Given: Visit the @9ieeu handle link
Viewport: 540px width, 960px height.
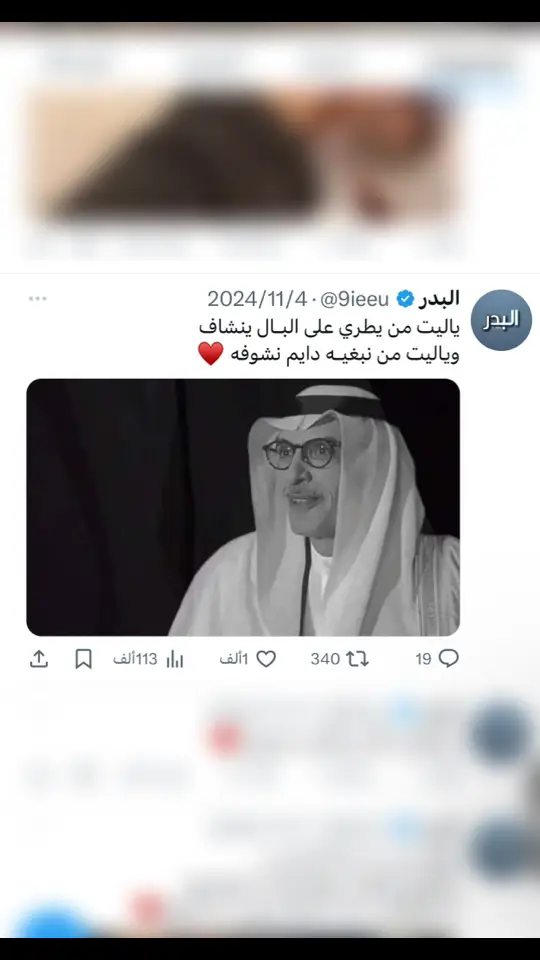Looking at the screenshot, I should tap(355, 299).
